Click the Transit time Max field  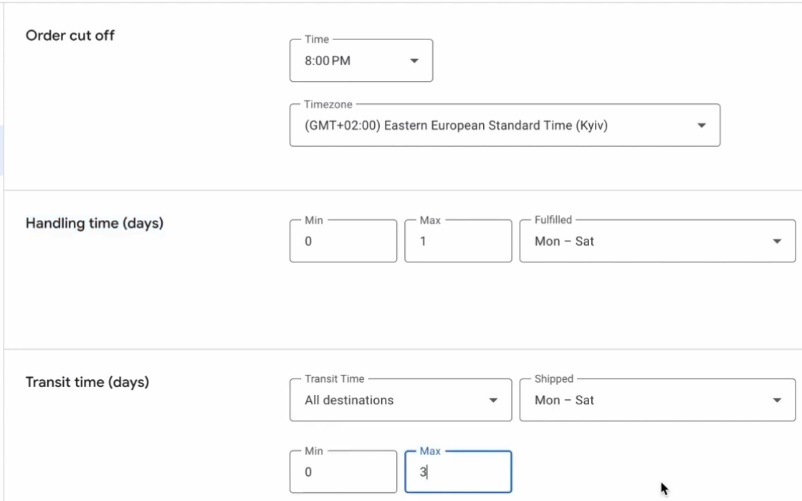(458, 472)
